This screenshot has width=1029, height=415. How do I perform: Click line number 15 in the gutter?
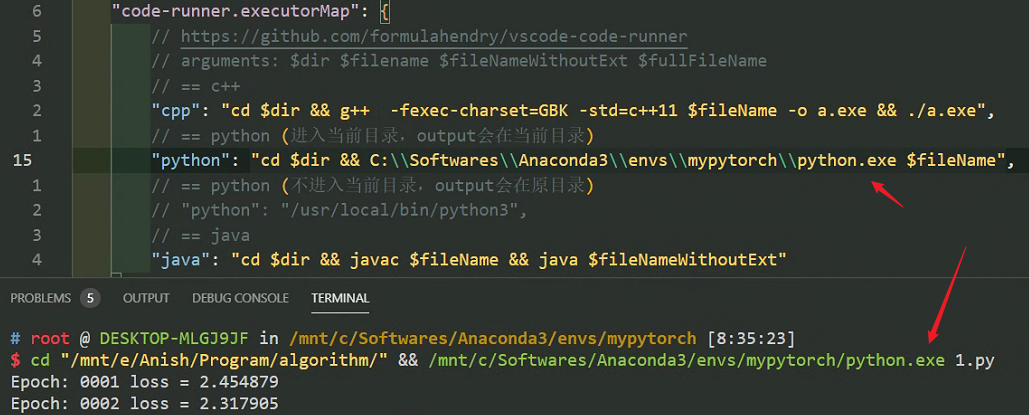[22, 160]
